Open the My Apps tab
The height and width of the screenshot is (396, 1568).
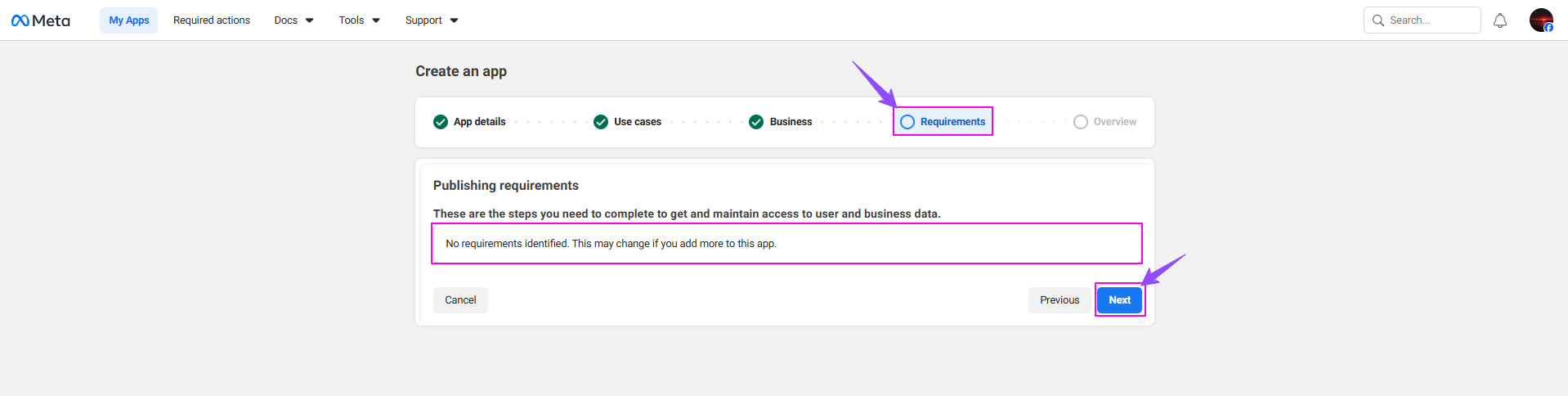(129, 20)
